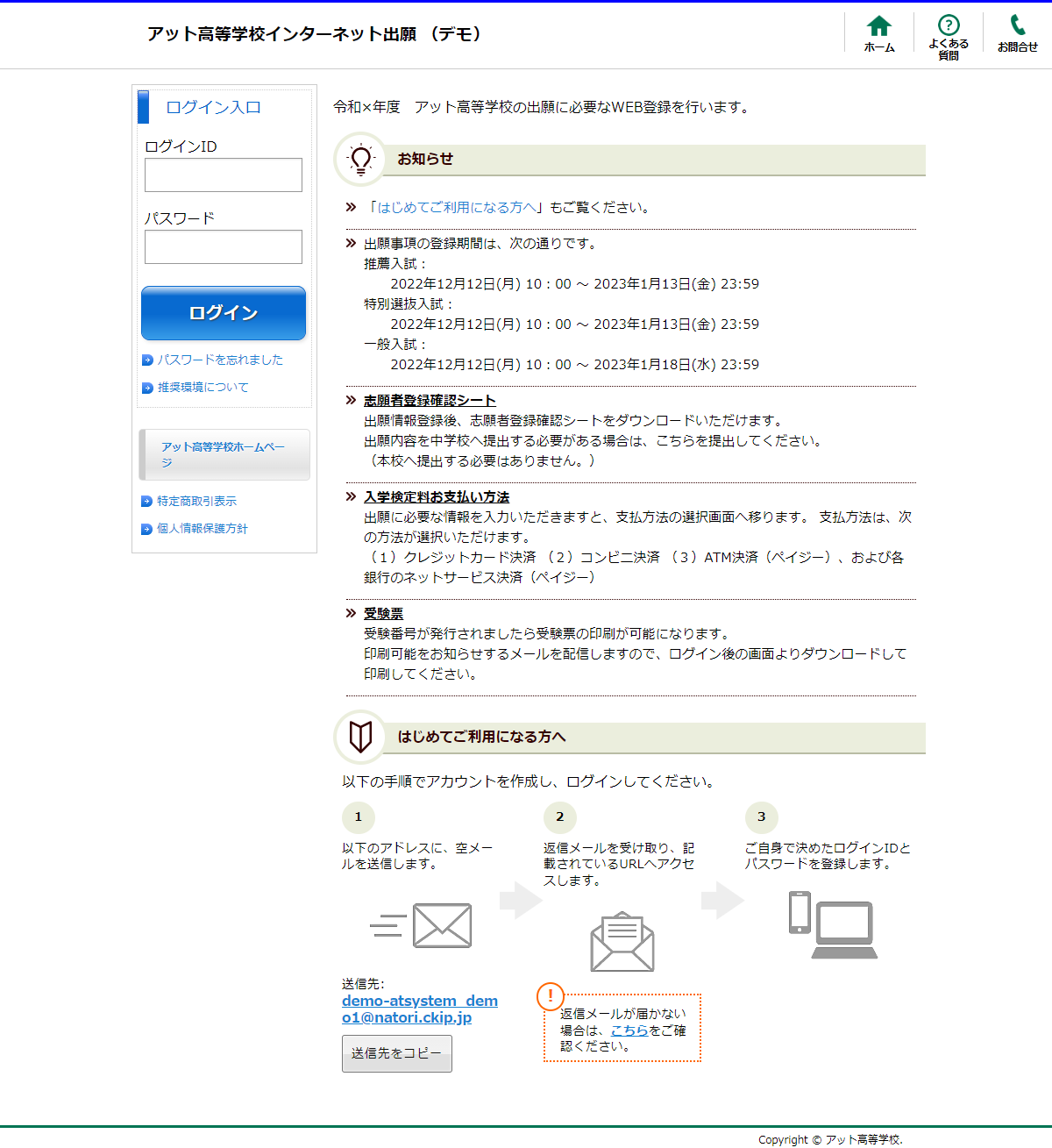The height and width of the screenshot is (1148, 1052).
Task: Open the FAQ question mark icon
Action: click(948, 25)
